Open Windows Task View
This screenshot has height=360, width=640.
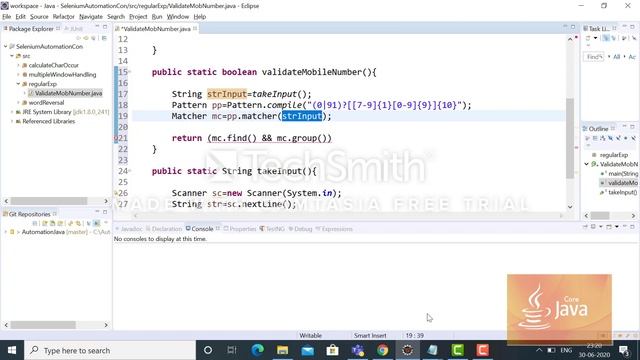232,350
